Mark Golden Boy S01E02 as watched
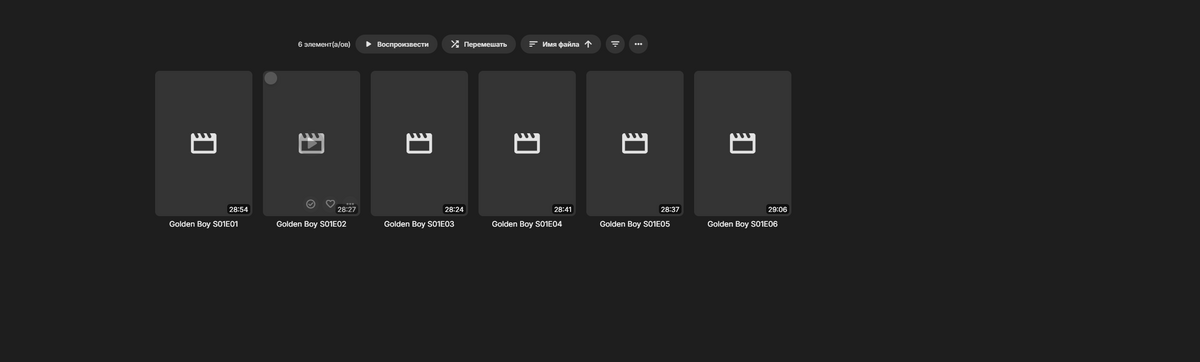 click(x=311, y=204)
